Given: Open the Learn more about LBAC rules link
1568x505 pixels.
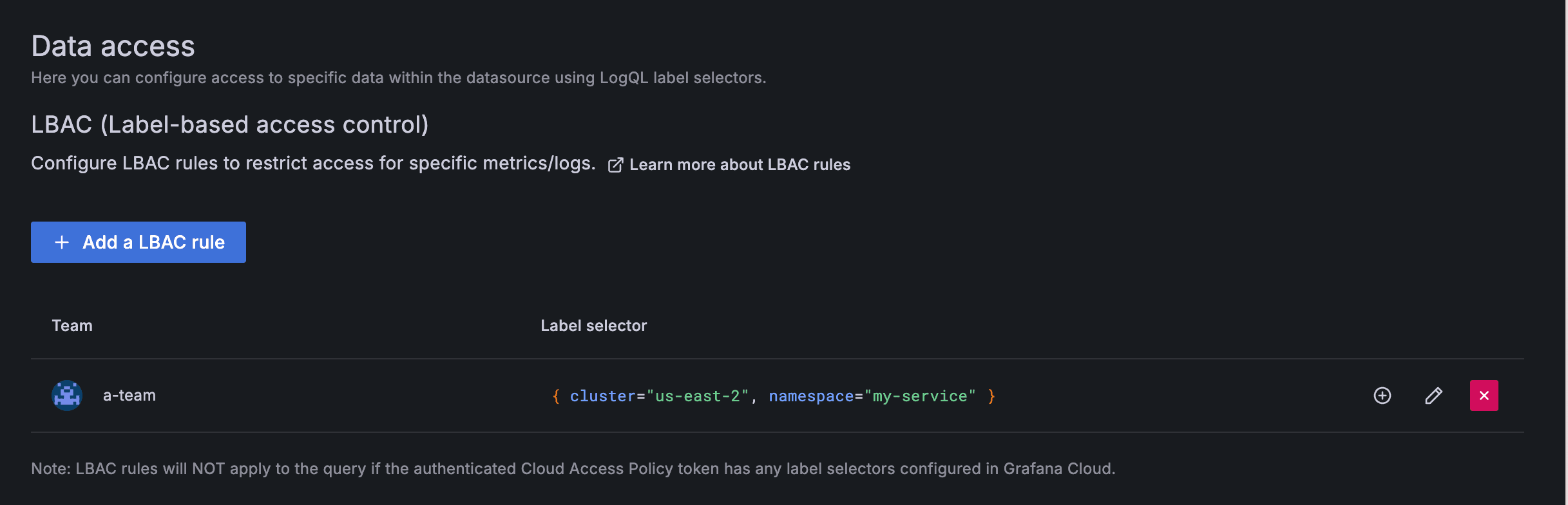Looking at the screenshot, I should pyautogui.click(x=740, y=164).
